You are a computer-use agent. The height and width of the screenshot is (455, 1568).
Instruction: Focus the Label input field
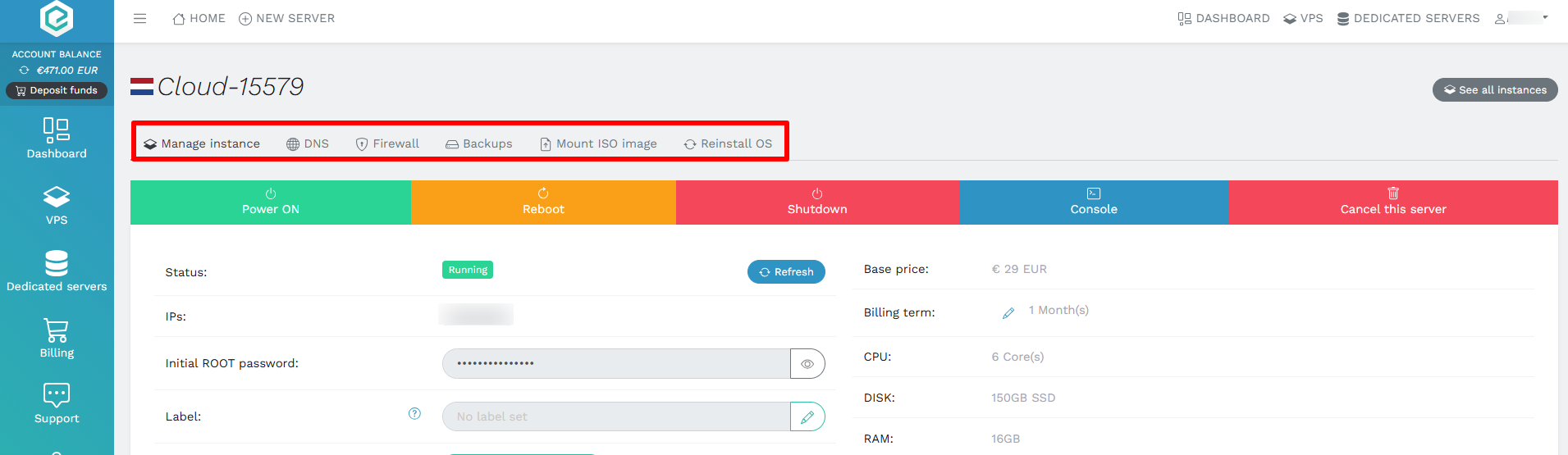(616, 416)
